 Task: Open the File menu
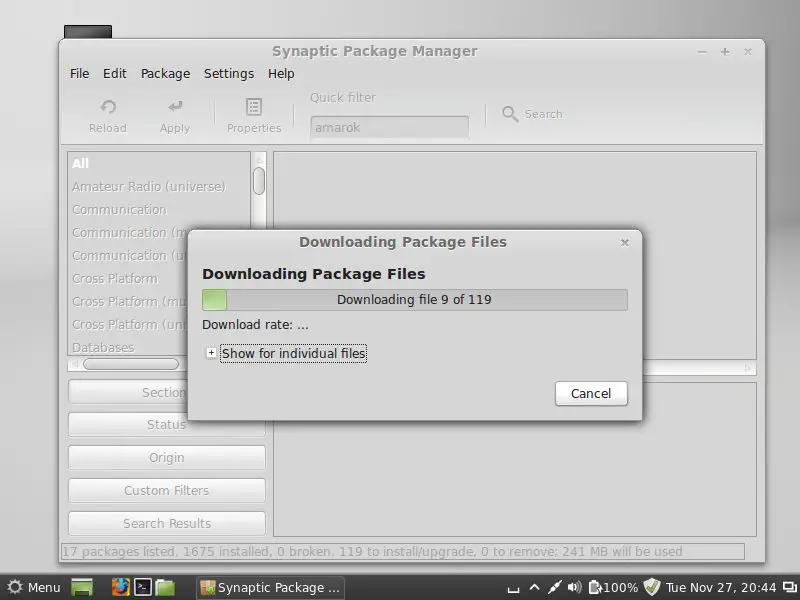pyautogui.click(x=80, y=73)
